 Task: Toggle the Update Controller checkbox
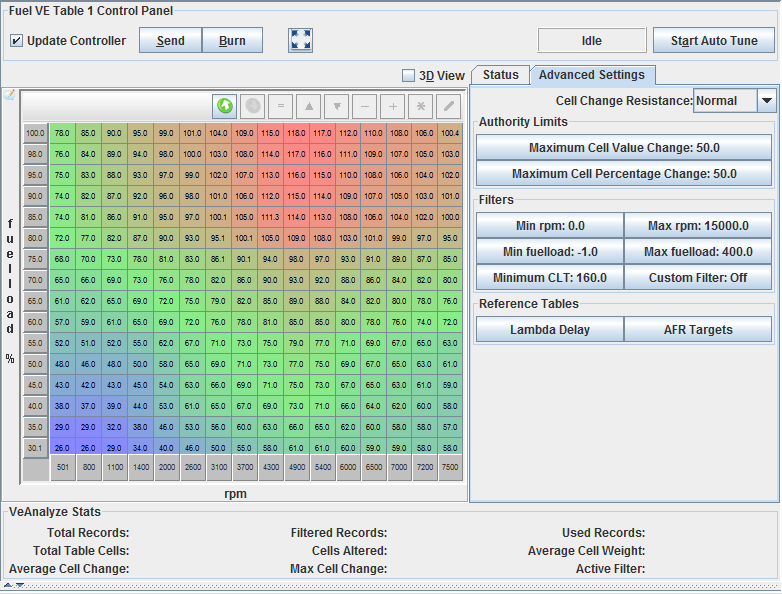tap(17, 41)
